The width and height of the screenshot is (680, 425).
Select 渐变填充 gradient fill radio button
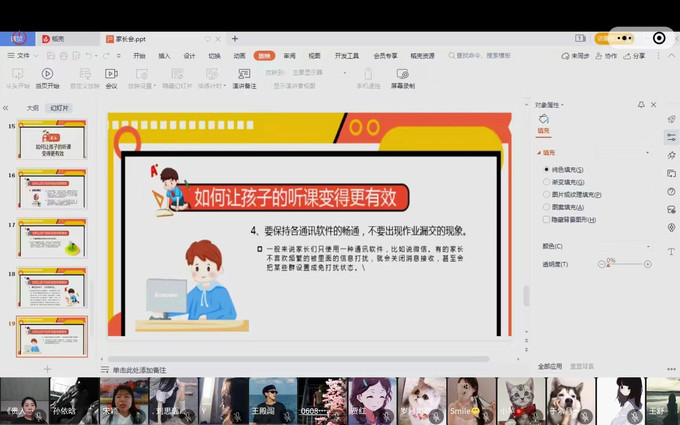[546, 182]
